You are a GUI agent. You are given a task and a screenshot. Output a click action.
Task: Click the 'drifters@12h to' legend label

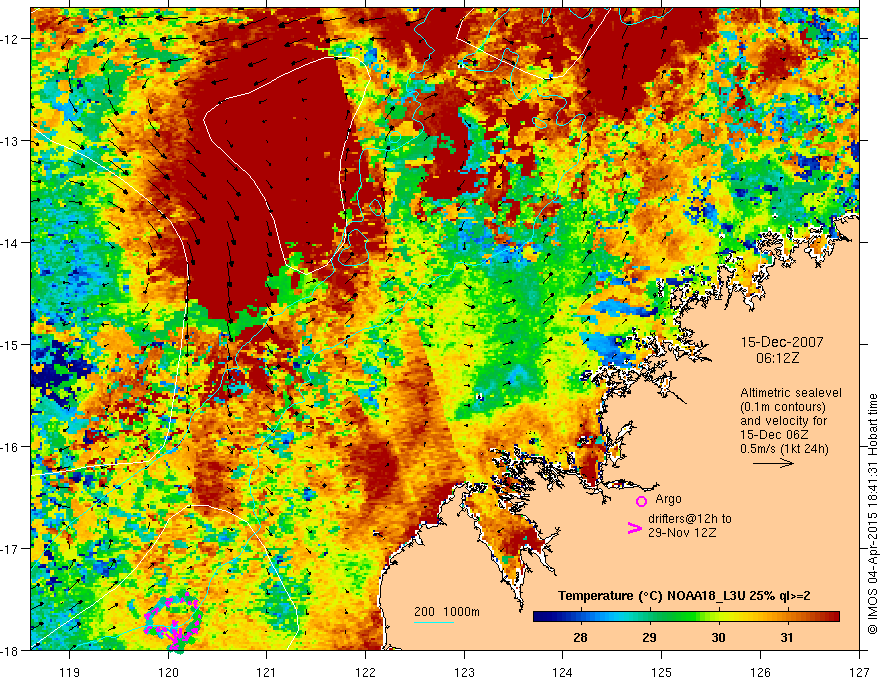point(690,519)
